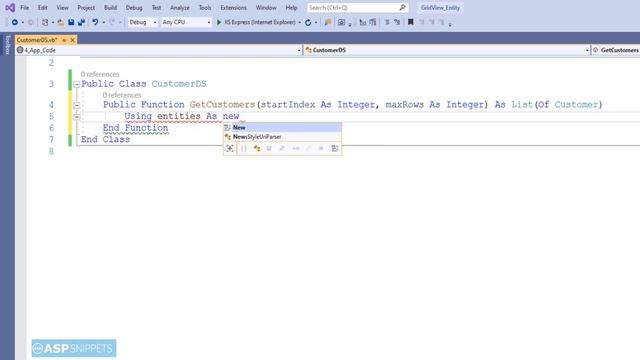640x360 pixels.
Task: Save the current file with Save icon
Action: pyautogui.click(x=71, y=22)
